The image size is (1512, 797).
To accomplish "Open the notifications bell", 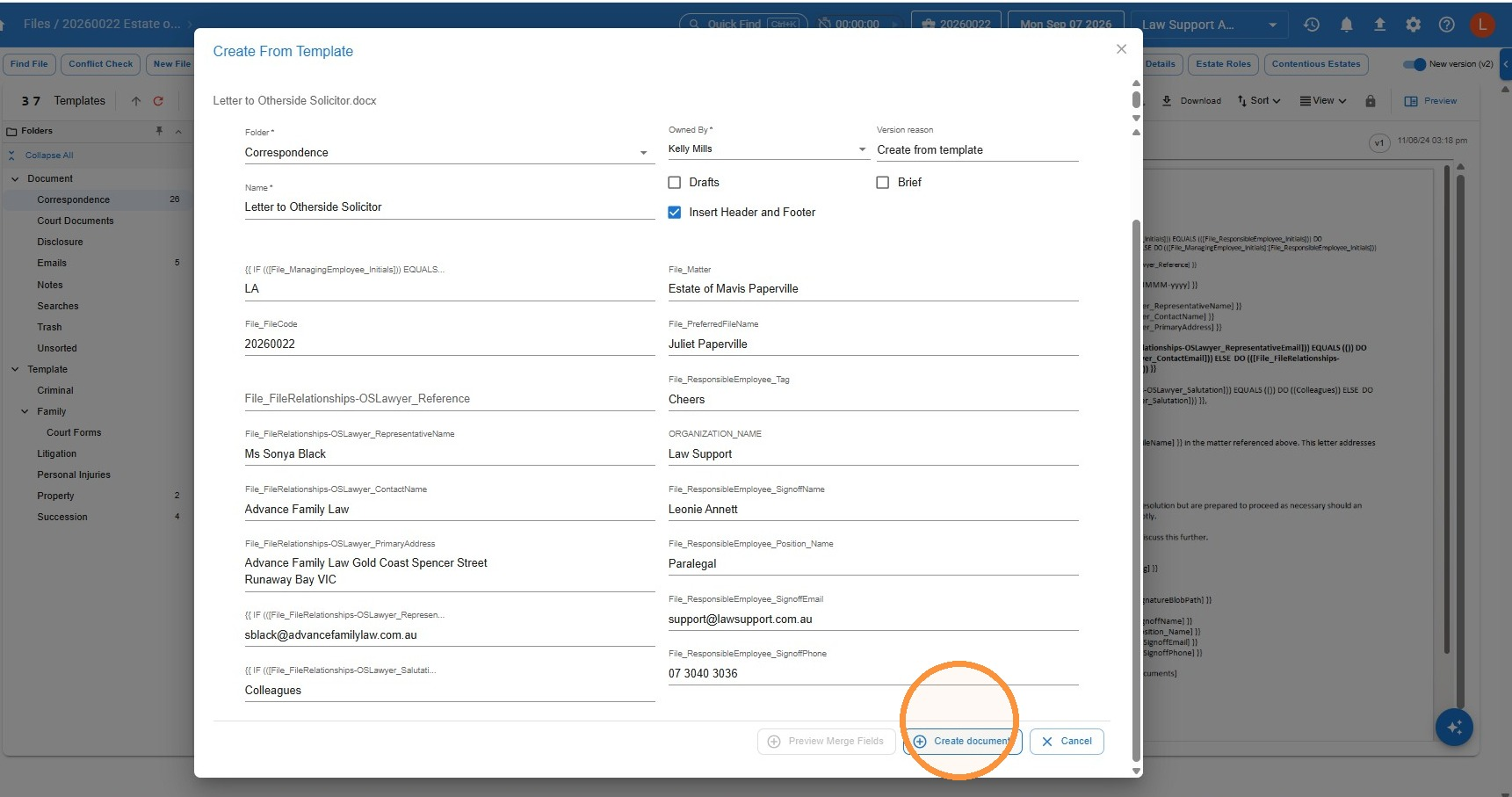I will pos(1346,25).
